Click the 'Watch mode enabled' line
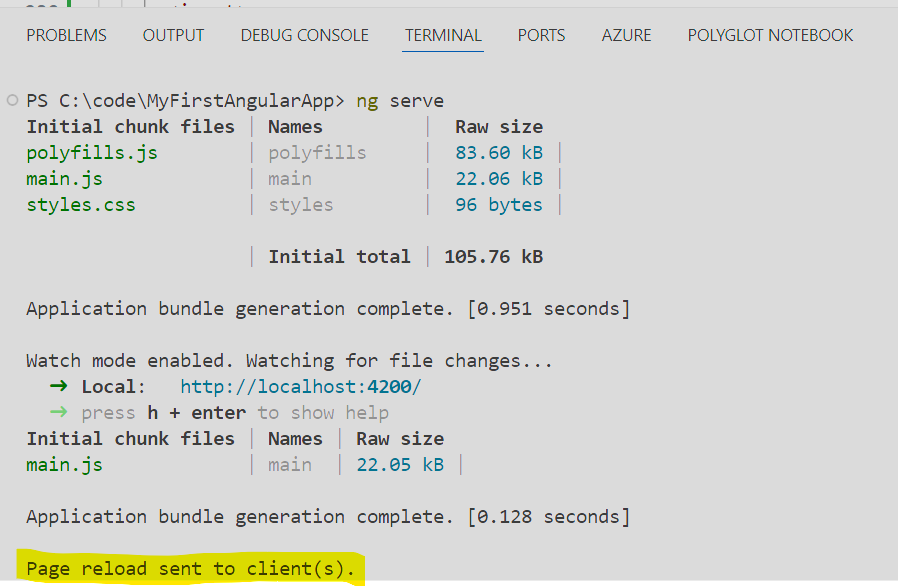Viewport: 898px width, 587px height. tap(289, 361)
